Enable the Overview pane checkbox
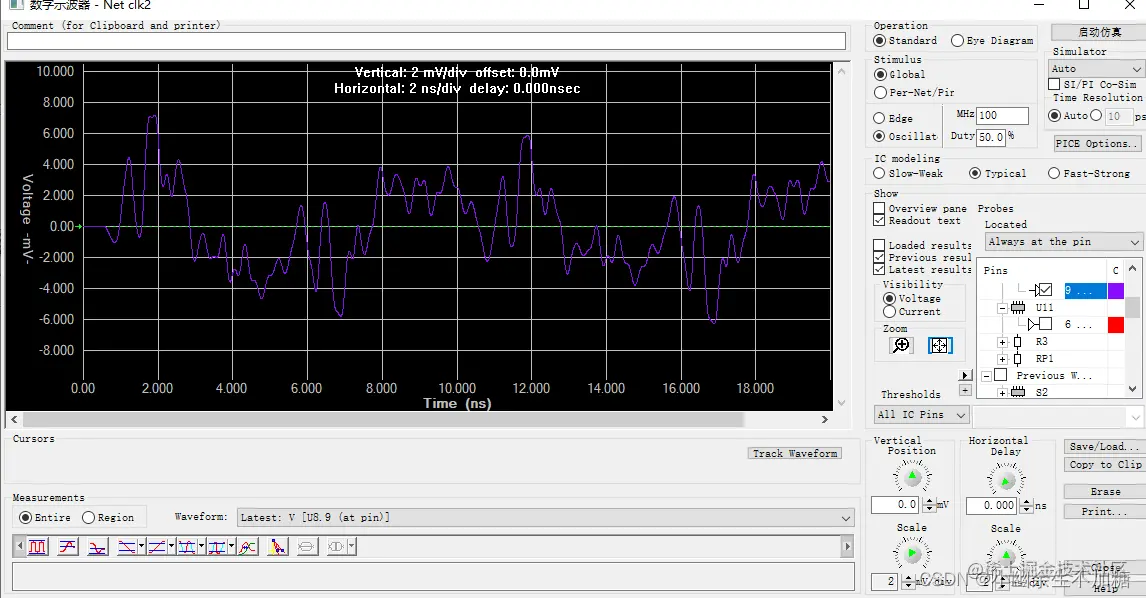Image resolution: width=1146 pixels, height=598 pixels. click(879, 208)
